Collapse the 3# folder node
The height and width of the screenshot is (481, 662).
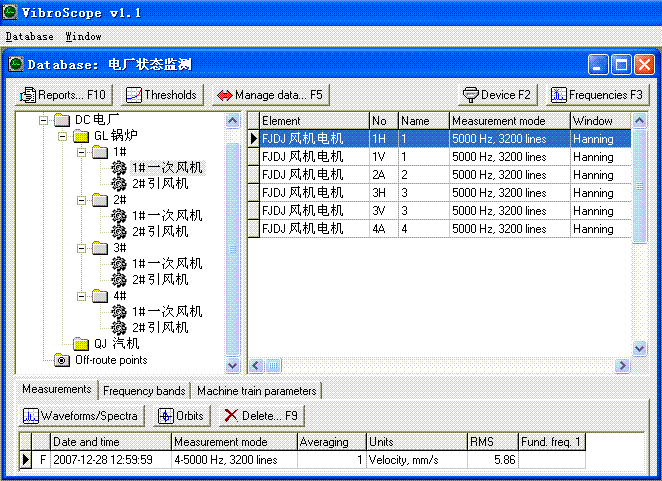pos(81,248)
